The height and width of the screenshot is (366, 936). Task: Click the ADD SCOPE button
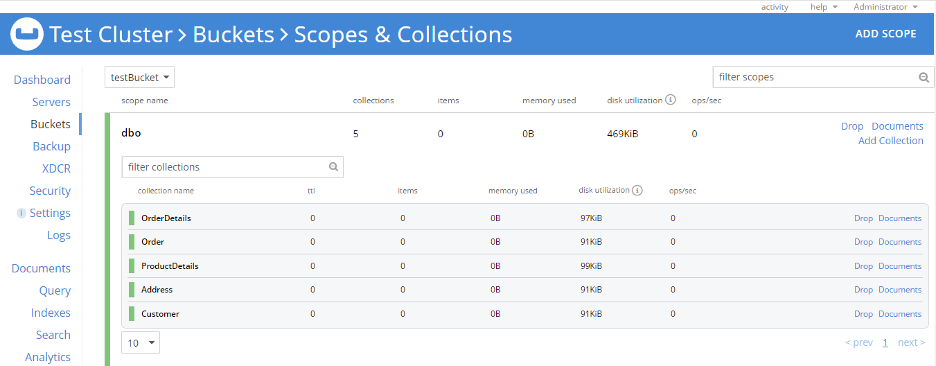pyautogui.click(x=885, y=34)
